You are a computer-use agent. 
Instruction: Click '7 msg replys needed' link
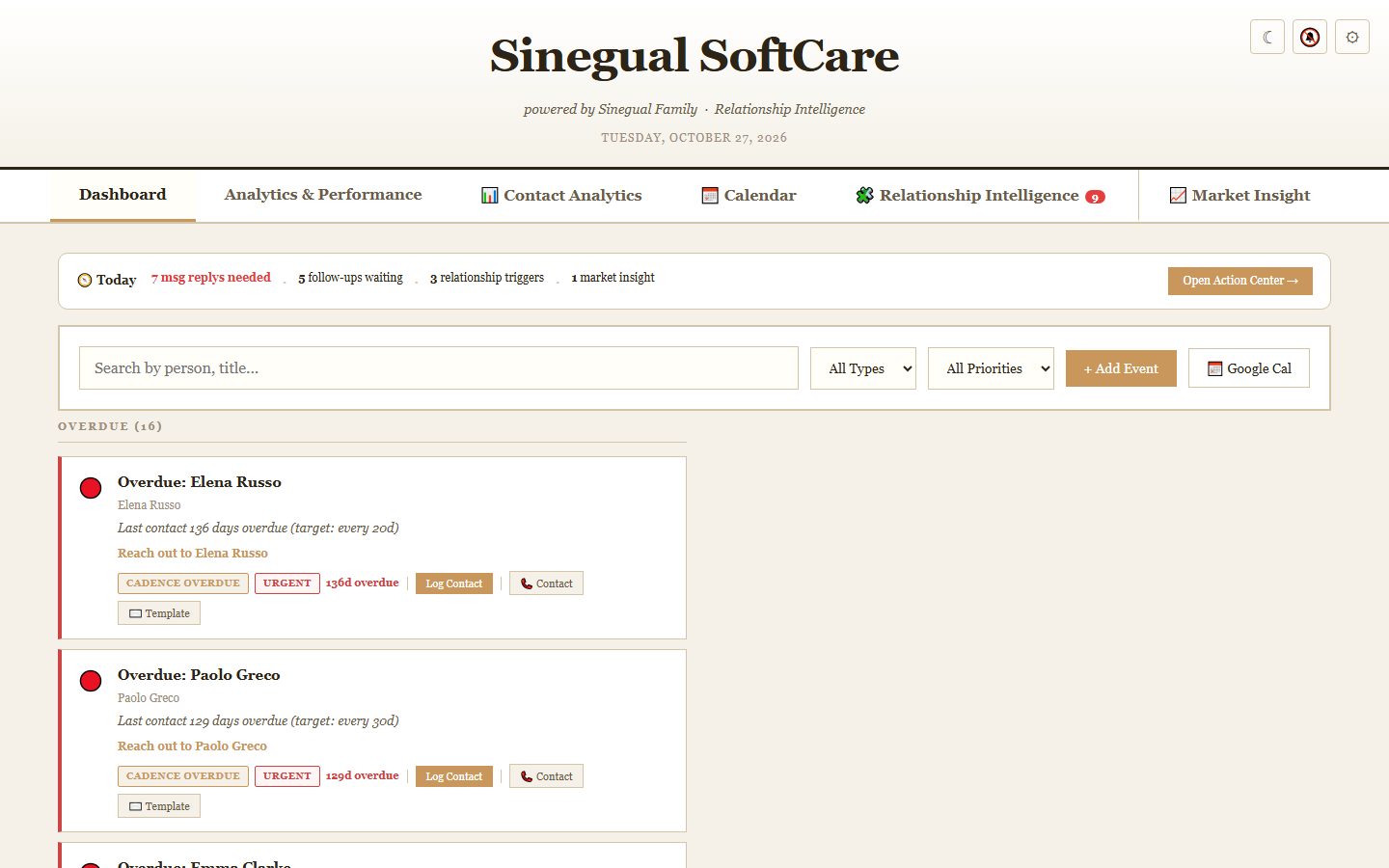click(x=211, y=278)
